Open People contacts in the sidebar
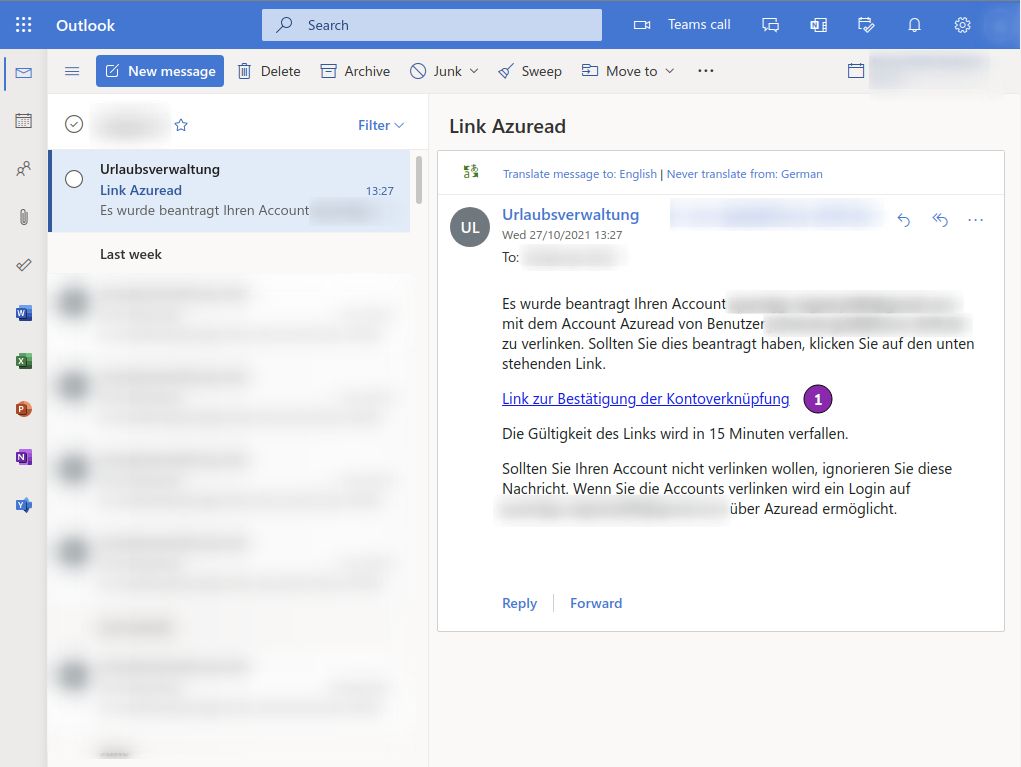Viewport: 1021px width, 767px height. tap(24, 169)
